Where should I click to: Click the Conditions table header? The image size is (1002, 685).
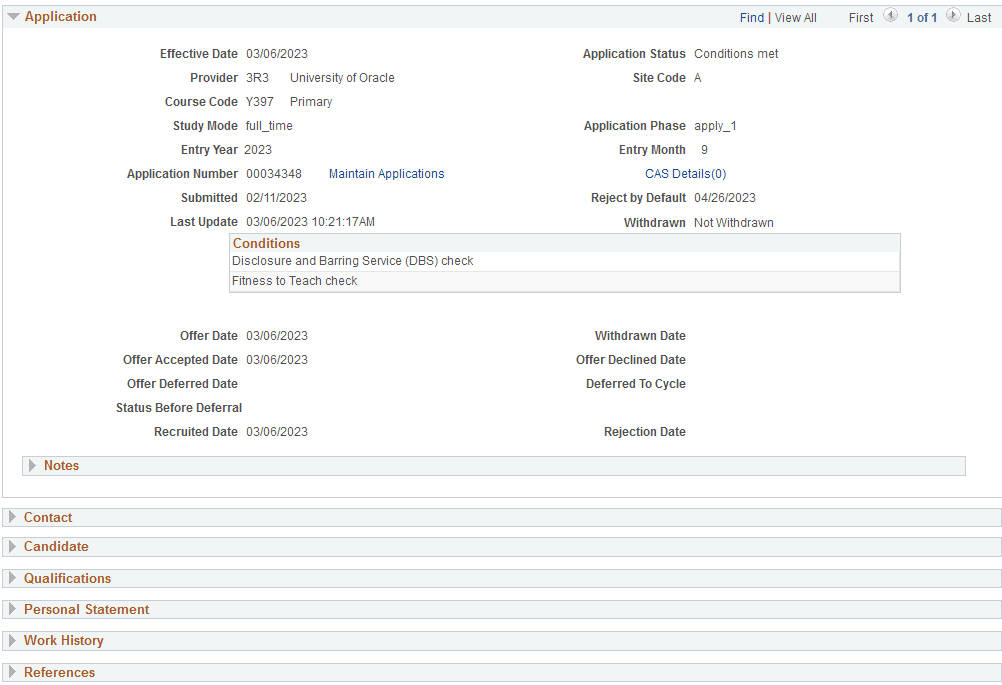(x=564, y=243)
